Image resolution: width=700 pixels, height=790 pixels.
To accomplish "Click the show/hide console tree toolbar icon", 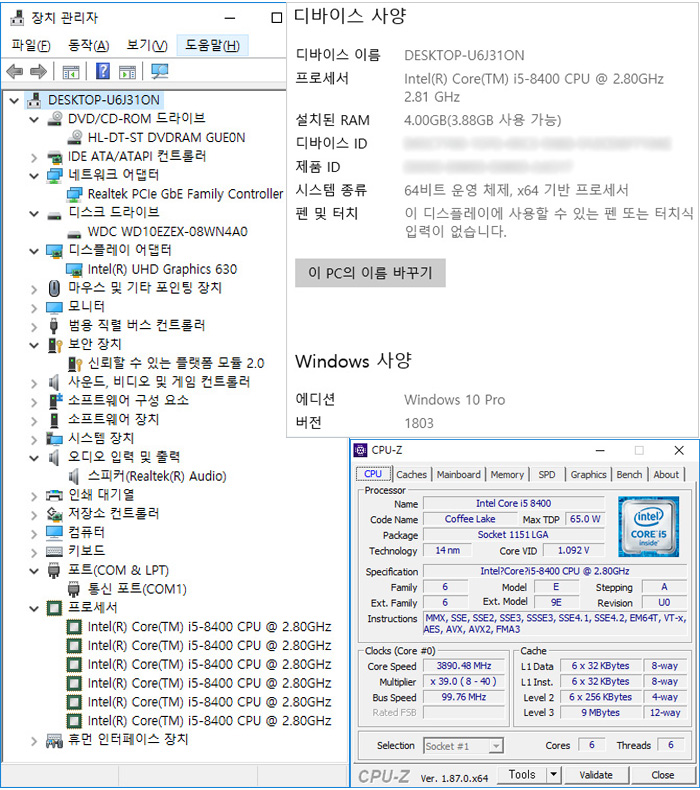I will pyautogui.click(x=71, y=72).
